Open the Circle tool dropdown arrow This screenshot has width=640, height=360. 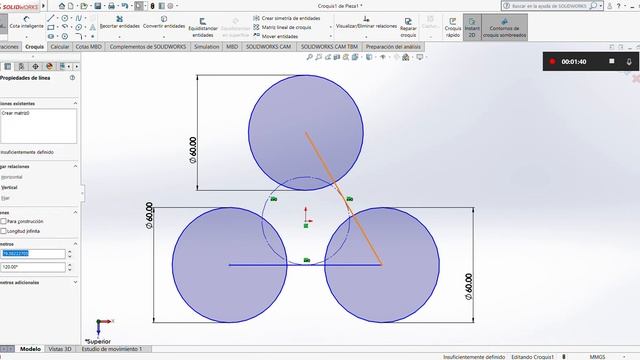pyautogui.click(x=71, y=18)
